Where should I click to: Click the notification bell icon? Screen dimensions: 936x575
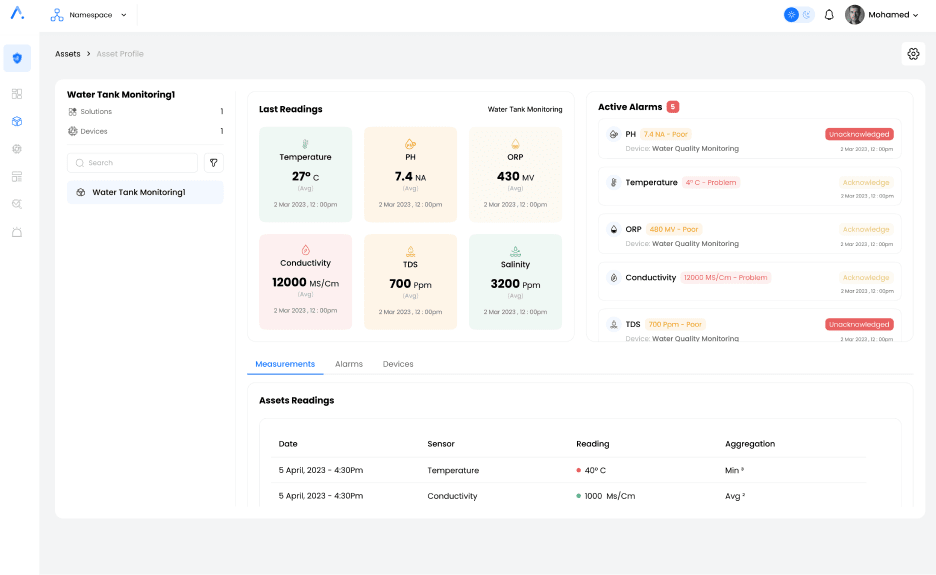pyautogui.click(x=829, y=15)
